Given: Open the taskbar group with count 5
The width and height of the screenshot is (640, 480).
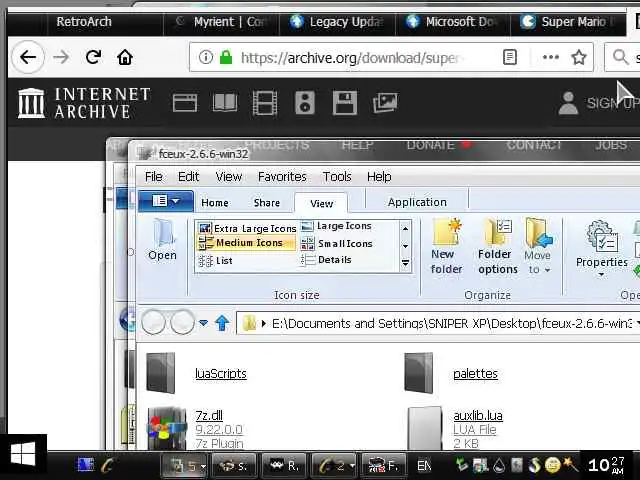Looking at the screenshot, I should (x=185, y=466).
